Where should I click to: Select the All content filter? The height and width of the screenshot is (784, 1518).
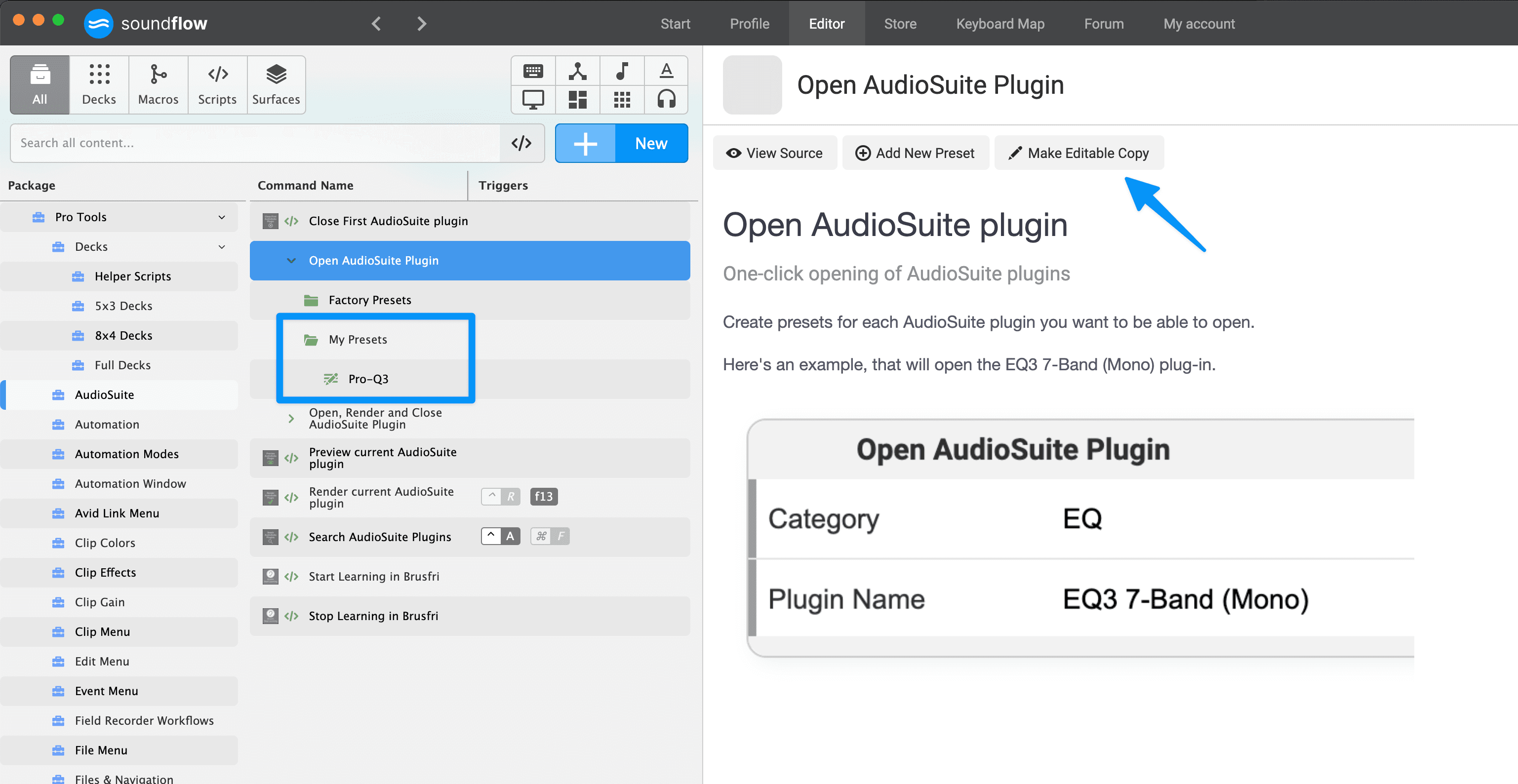point(40,84)
